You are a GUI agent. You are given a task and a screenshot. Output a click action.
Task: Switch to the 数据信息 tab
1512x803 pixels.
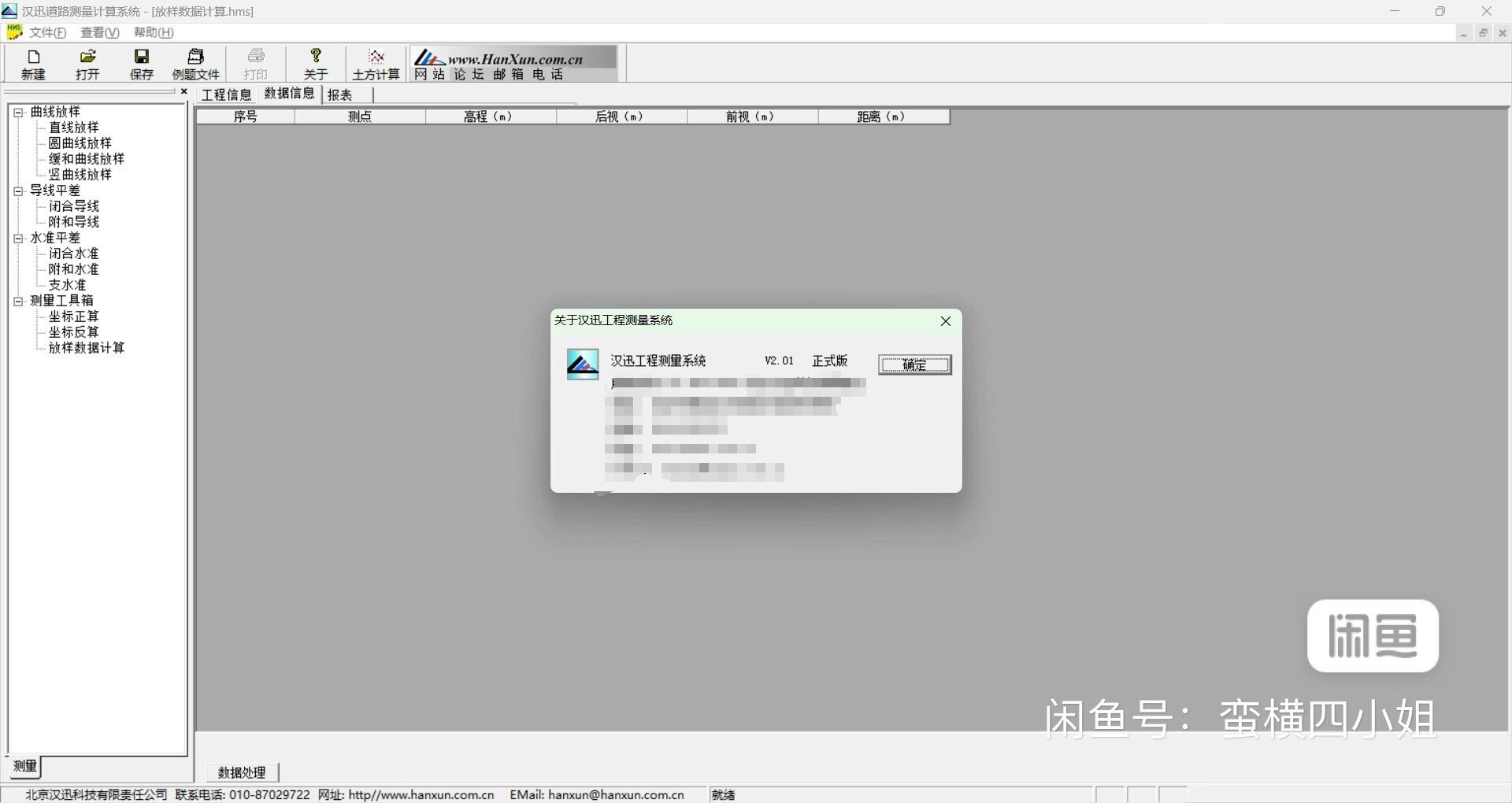click(289, 94)
